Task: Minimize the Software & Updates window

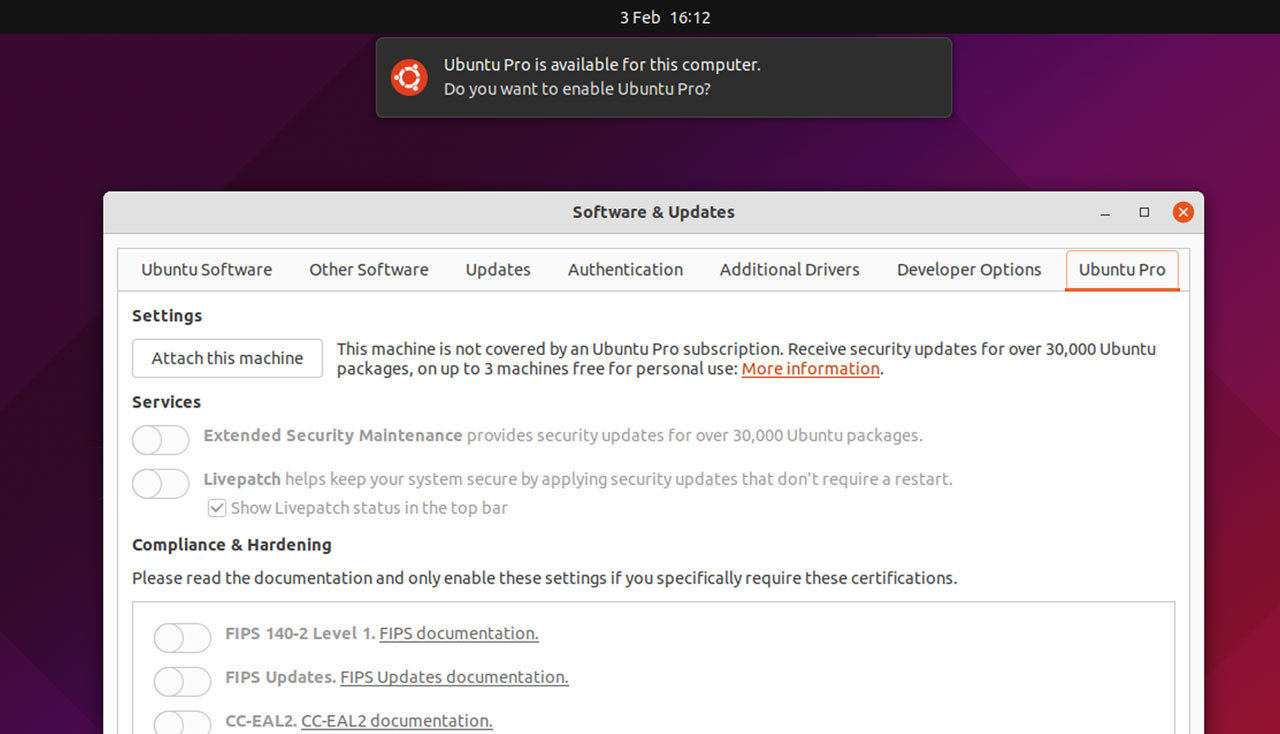Action: point(1105,212)
